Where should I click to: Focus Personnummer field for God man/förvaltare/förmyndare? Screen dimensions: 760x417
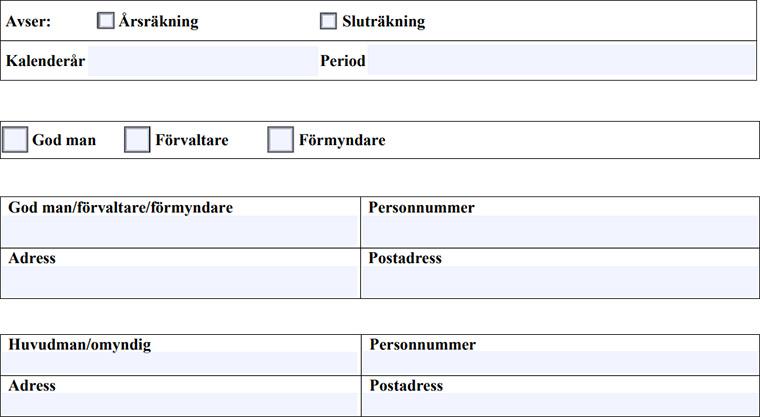click(559, 232)
